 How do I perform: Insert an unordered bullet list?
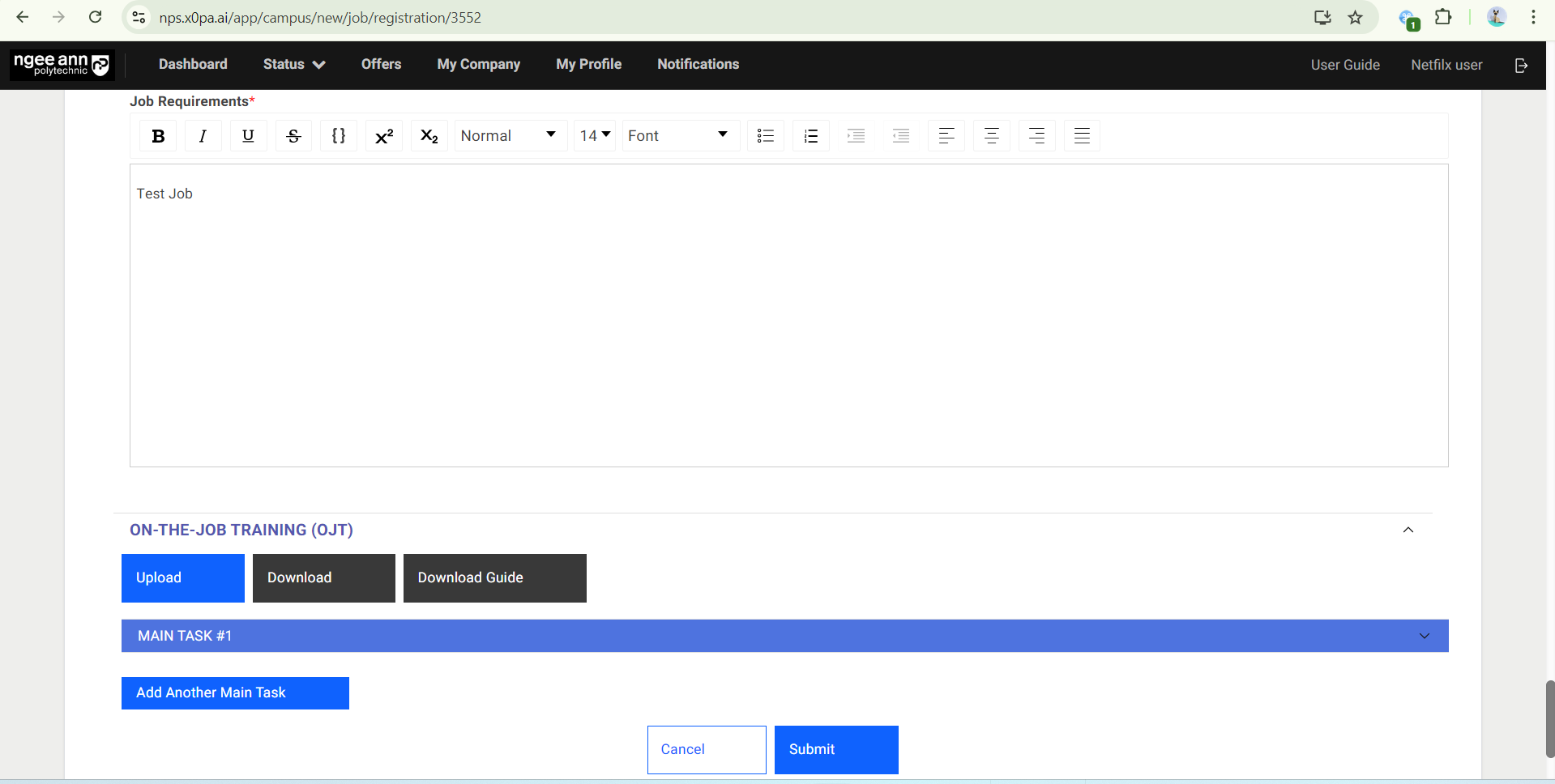[x=765, y=136]
